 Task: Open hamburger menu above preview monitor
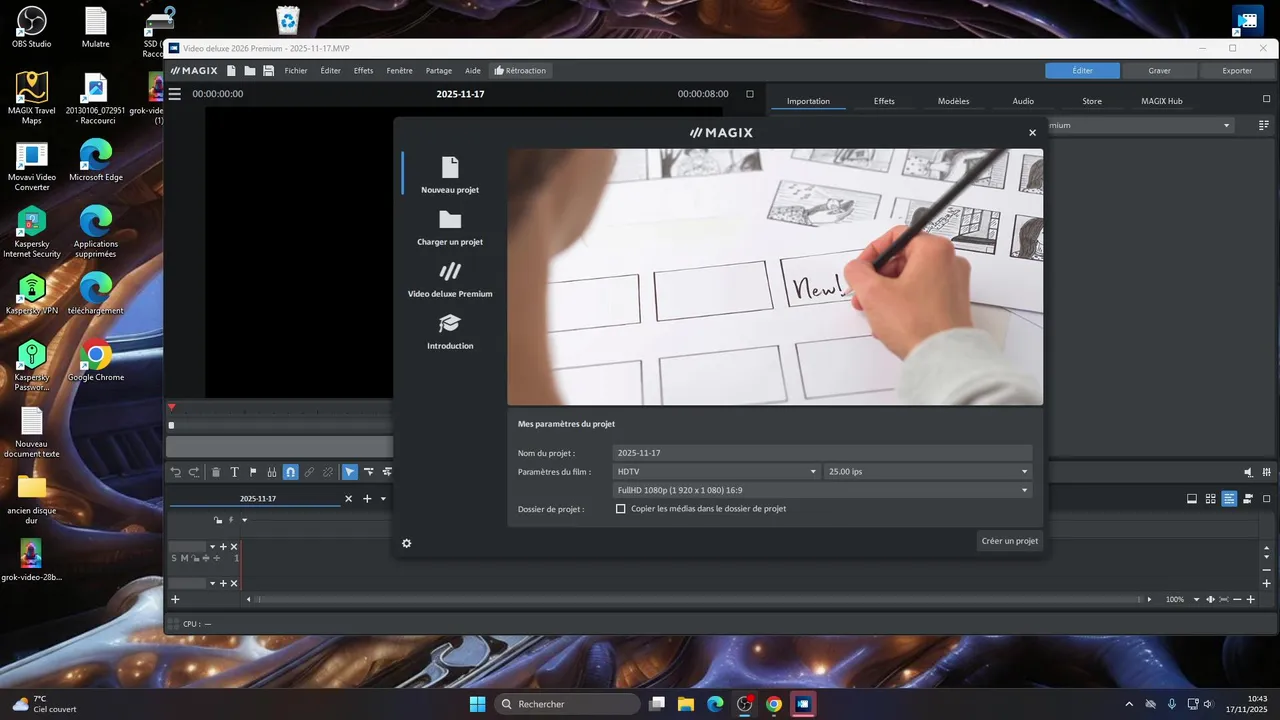pyautogui.click(x=175, y=94)
